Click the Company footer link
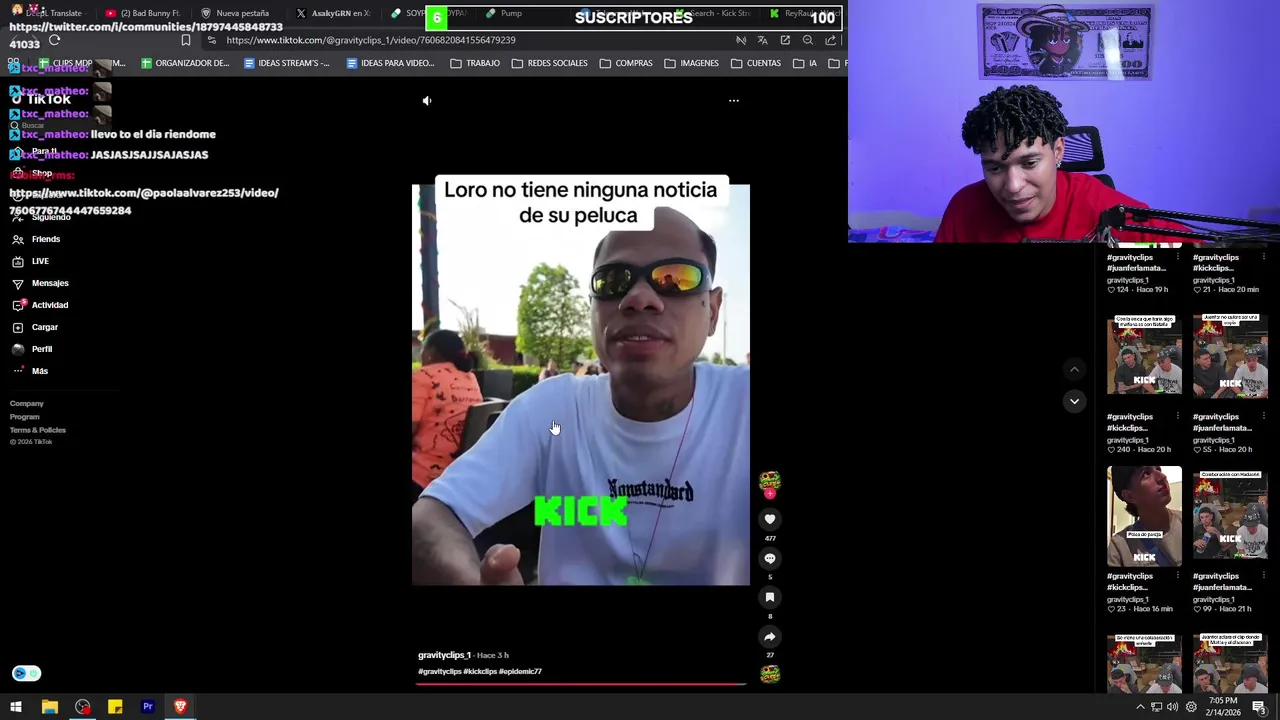 pos(27,404)
